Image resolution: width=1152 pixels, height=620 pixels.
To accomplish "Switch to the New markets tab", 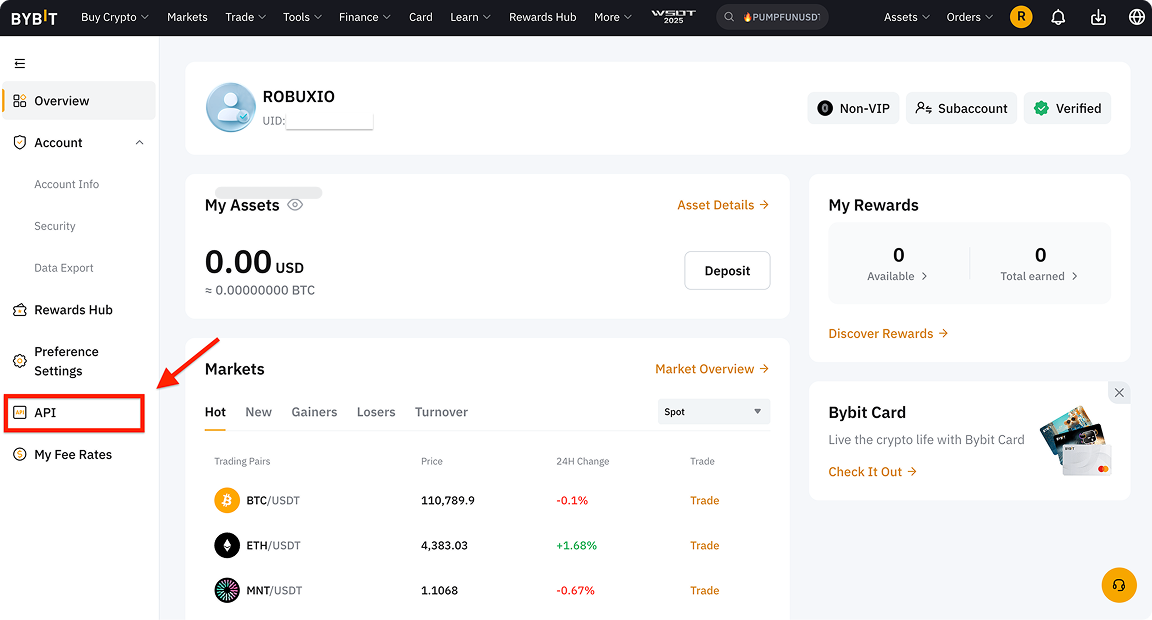I will tap(259, 412).
